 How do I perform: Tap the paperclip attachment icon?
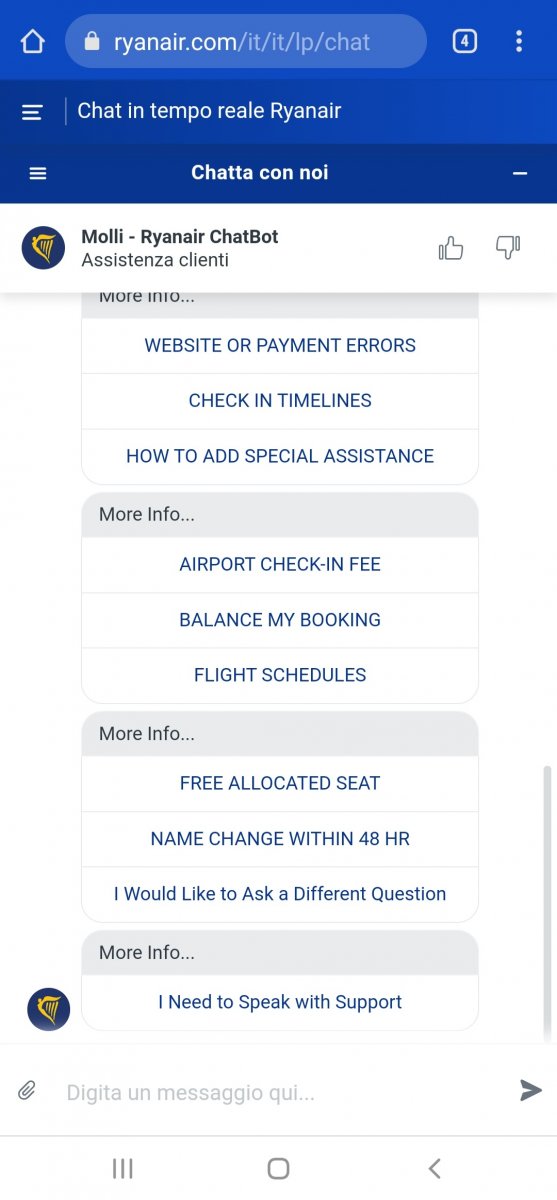coord(27,1090)
